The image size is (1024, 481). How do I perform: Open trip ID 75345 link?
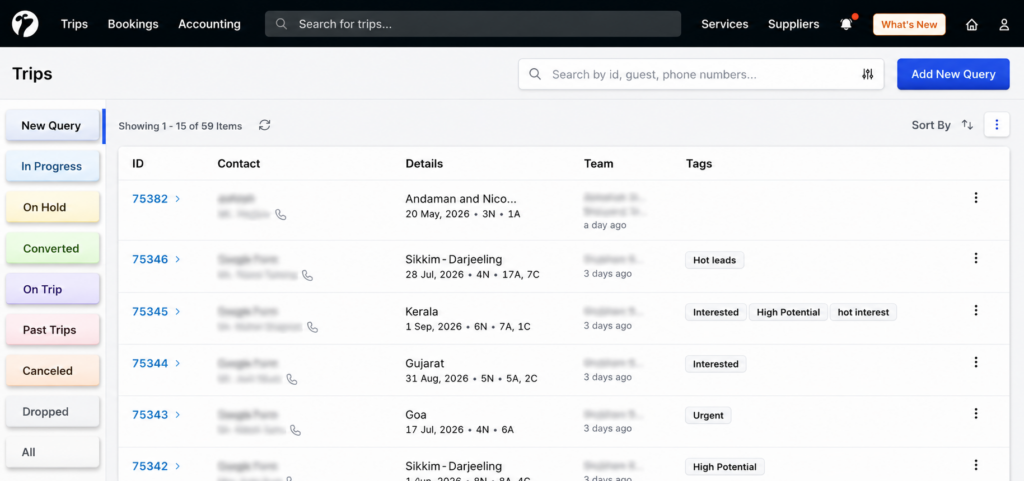pos(150,311)
